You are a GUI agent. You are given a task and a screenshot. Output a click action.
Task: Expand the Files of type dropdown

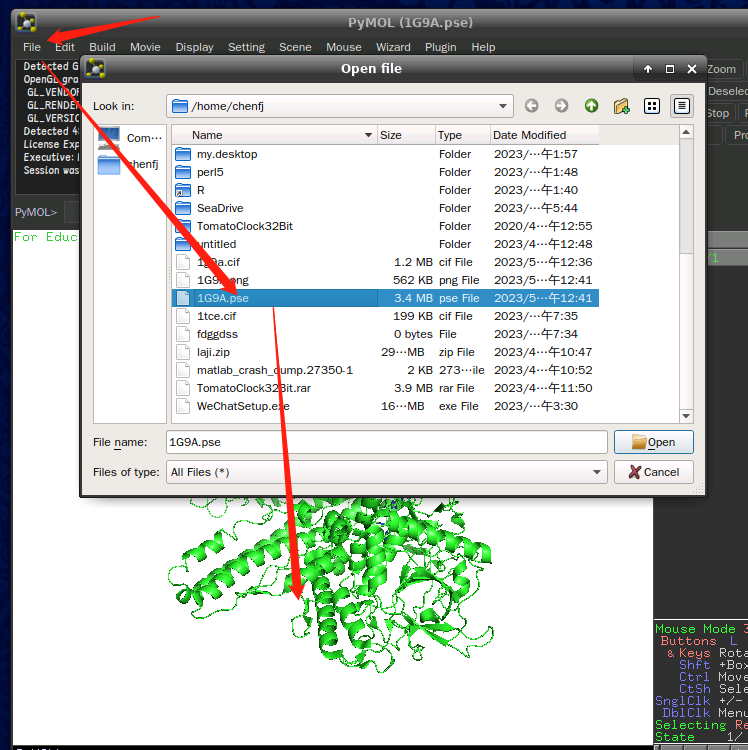[x=596, y=472]
